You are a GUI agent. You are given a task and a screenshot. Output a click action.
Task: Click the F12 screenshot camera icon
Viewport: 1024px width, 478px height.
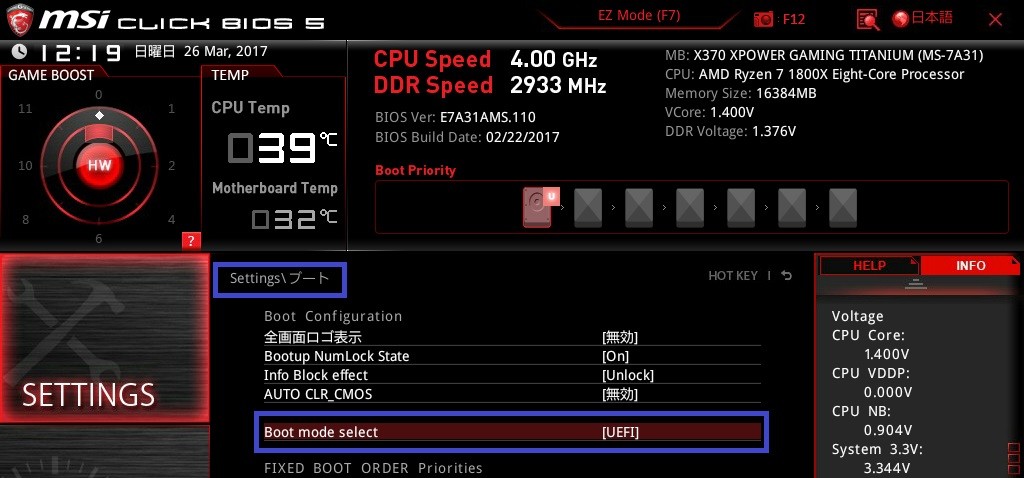[x=763, y=19]
